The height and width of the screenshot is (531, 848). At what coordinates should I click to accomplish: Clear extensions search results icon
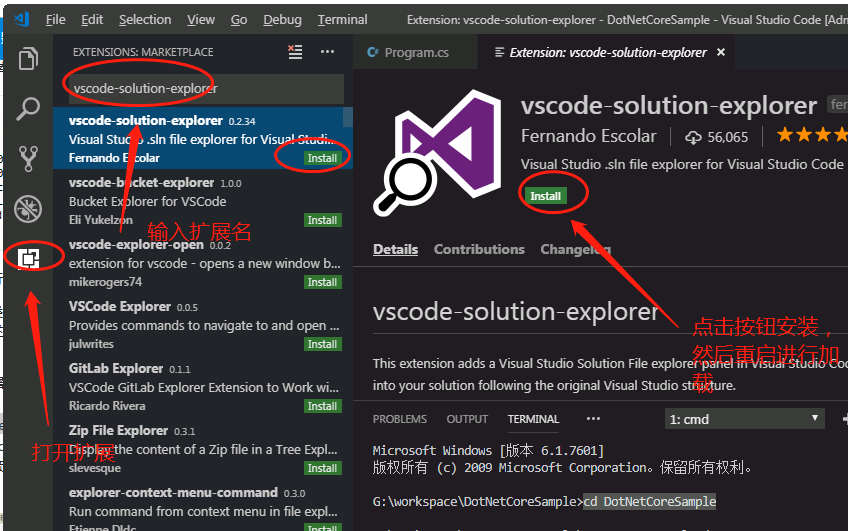295,52
